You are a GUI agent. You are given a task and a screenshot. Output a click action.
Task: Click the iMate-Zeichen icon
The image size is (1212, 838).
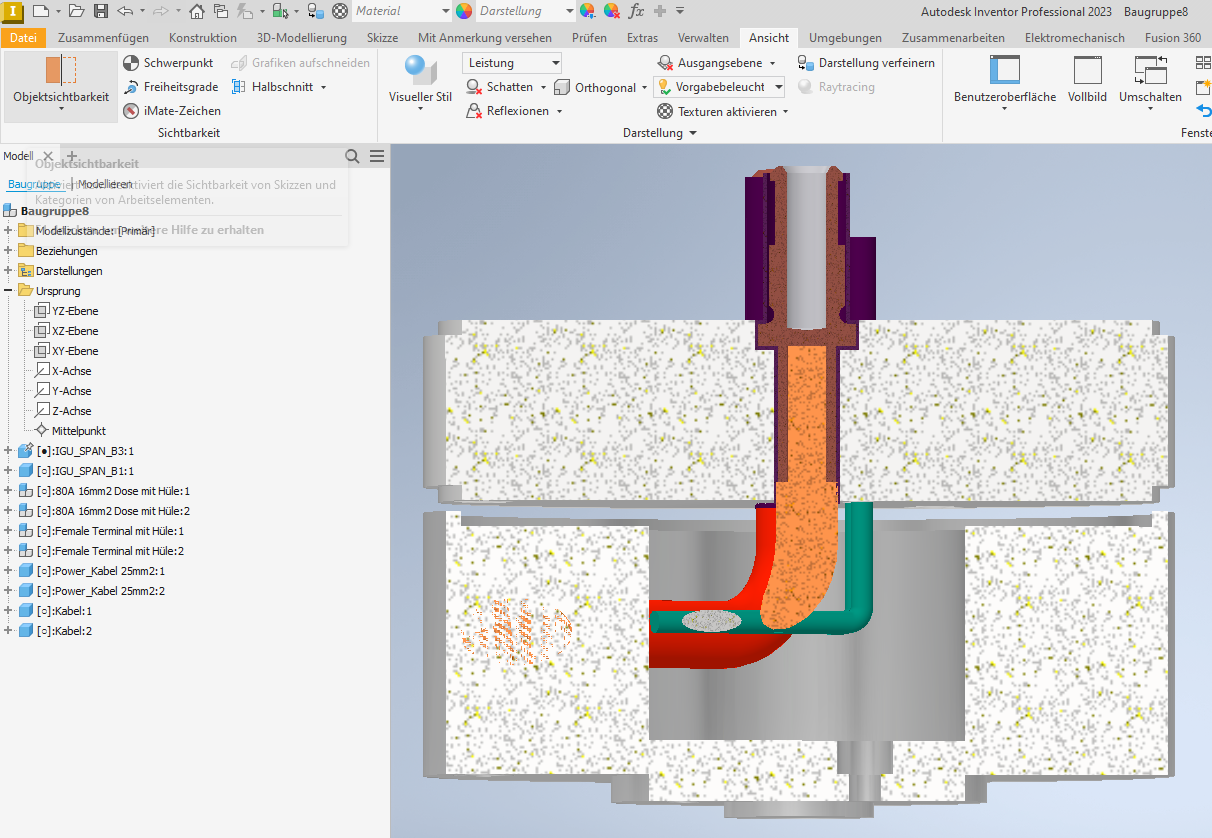[131, 111]
